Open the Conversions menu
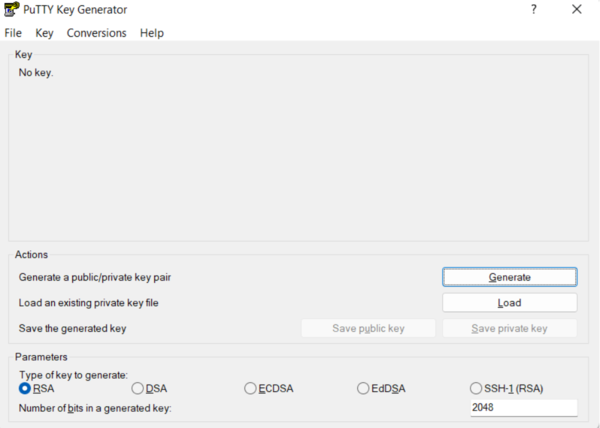This screenshot has width=600, height=428. pos(96,33)
